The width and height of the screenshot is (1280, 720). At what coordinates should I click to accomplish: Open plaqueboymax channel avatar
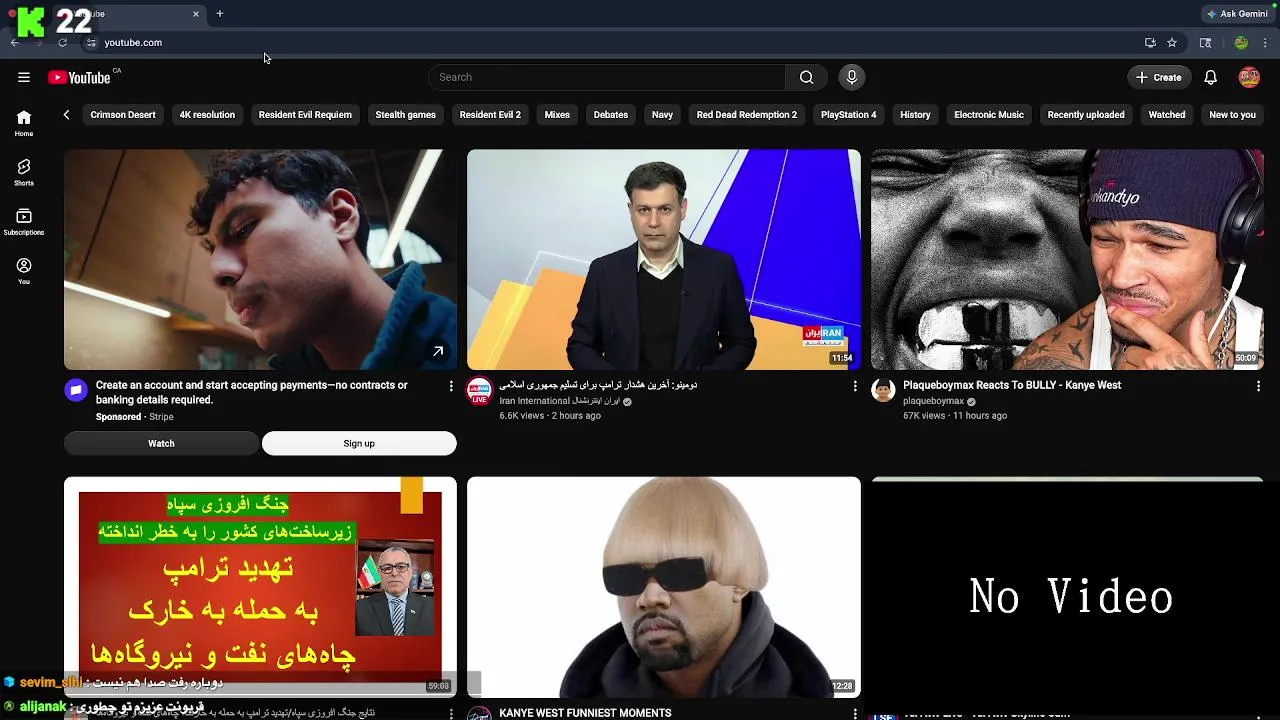883,390
